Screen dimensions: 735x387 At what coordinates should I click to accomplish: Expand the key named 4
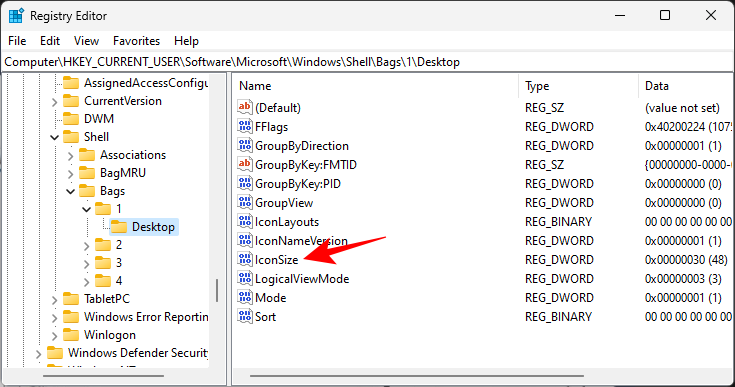pyautogui.click(x=86, y=282)
